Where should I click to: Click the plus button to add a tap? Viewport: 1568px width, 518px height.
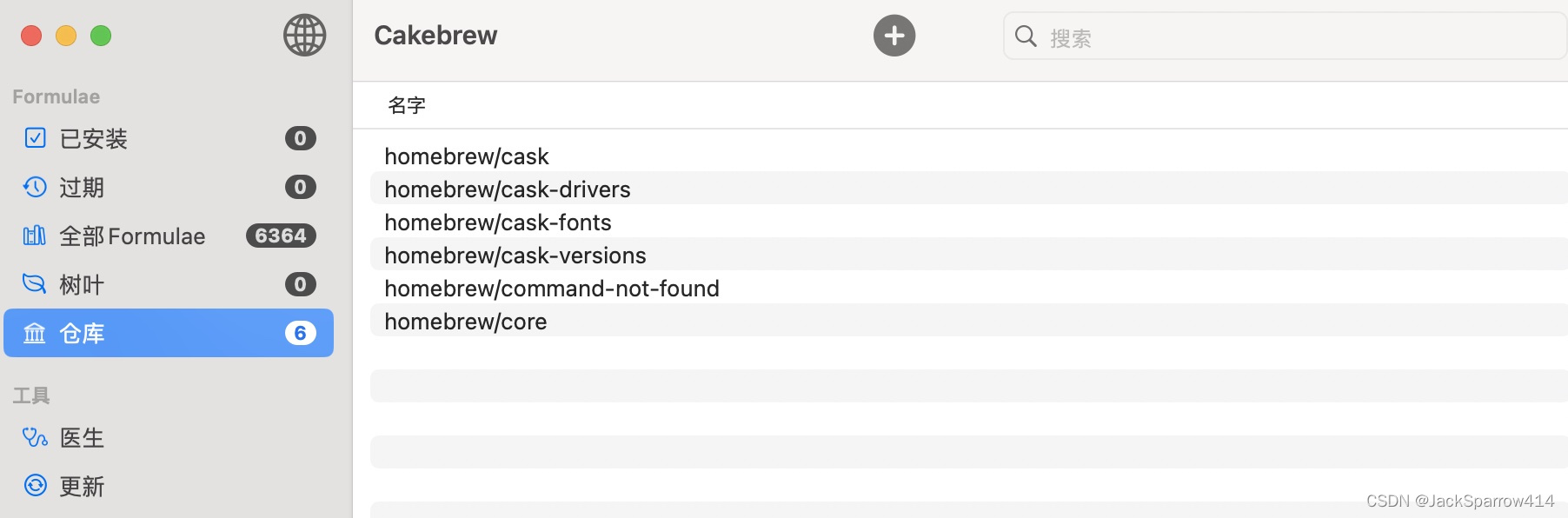coord(894,36)
